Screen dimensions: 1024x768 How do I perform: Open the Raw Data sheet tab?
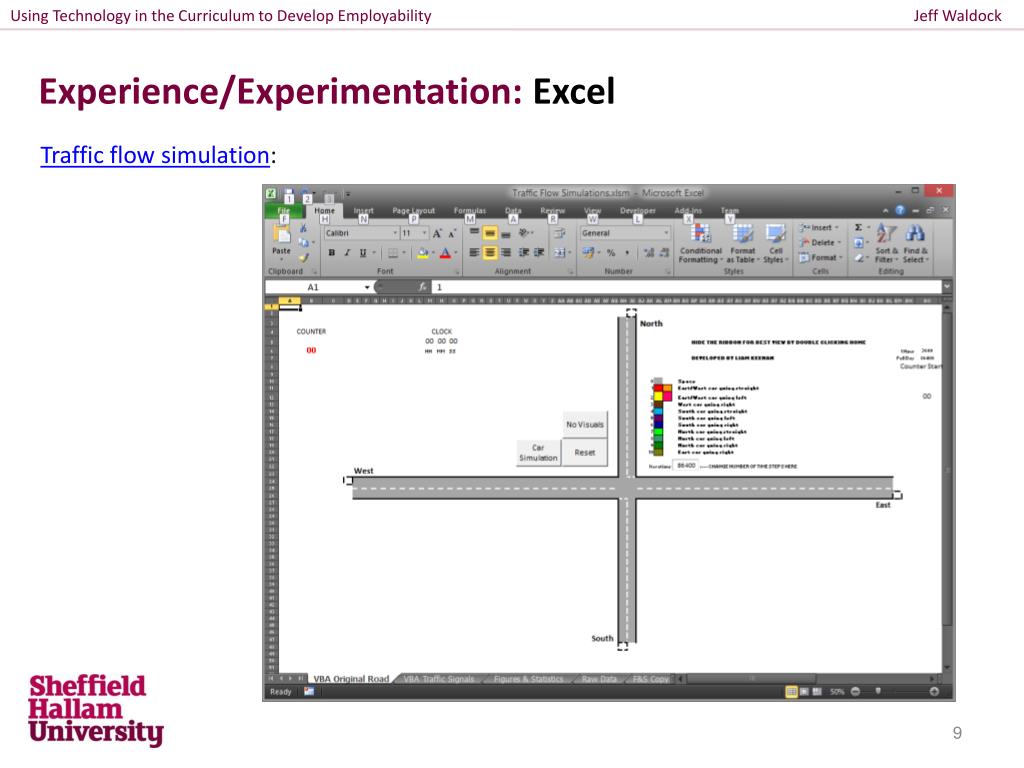(599, 679)
